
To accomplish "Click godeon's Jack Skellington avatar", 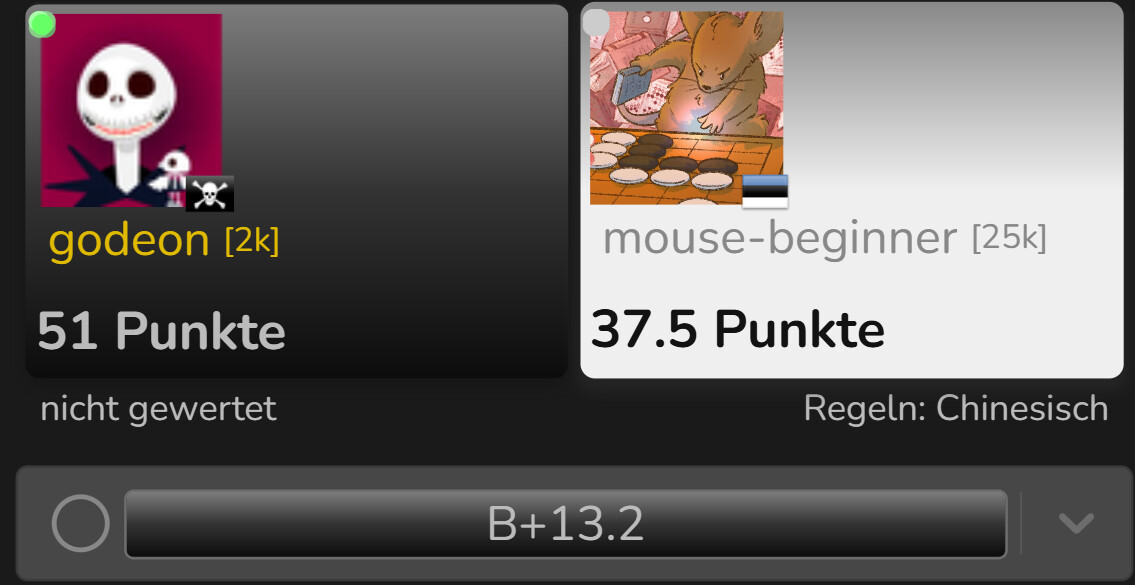I will click(131, 110).
